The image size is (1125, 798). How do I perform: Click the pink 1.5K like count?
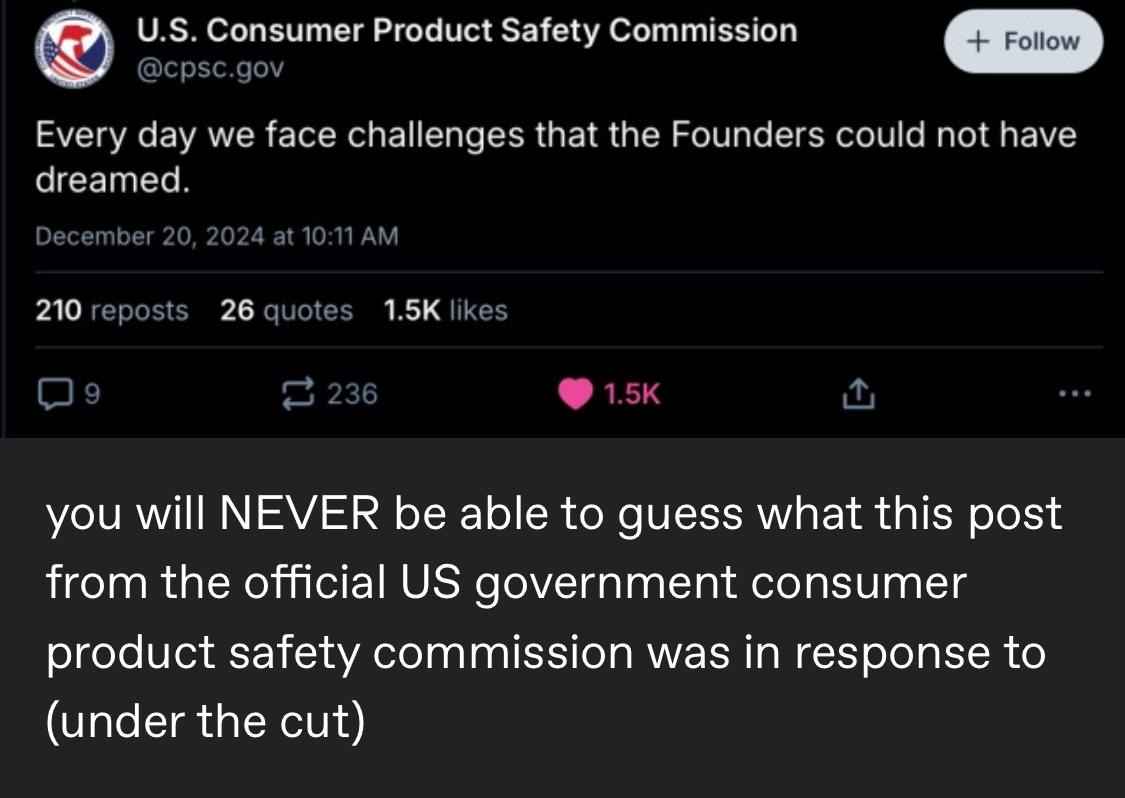(x=631, y=394)
